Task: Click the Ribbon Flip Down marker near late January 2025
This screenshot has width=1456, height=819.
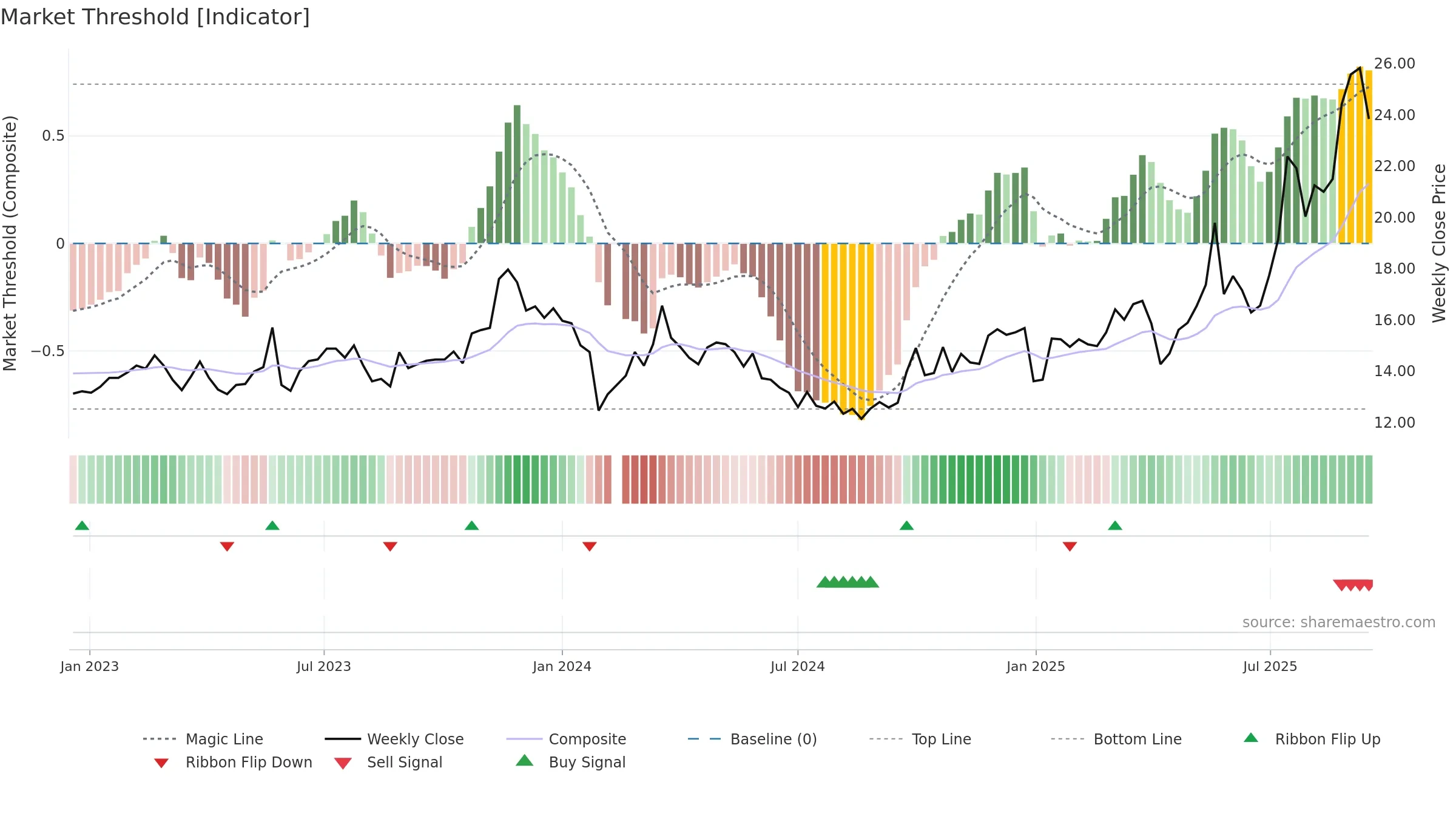Action: click(x=1070, y=547)
